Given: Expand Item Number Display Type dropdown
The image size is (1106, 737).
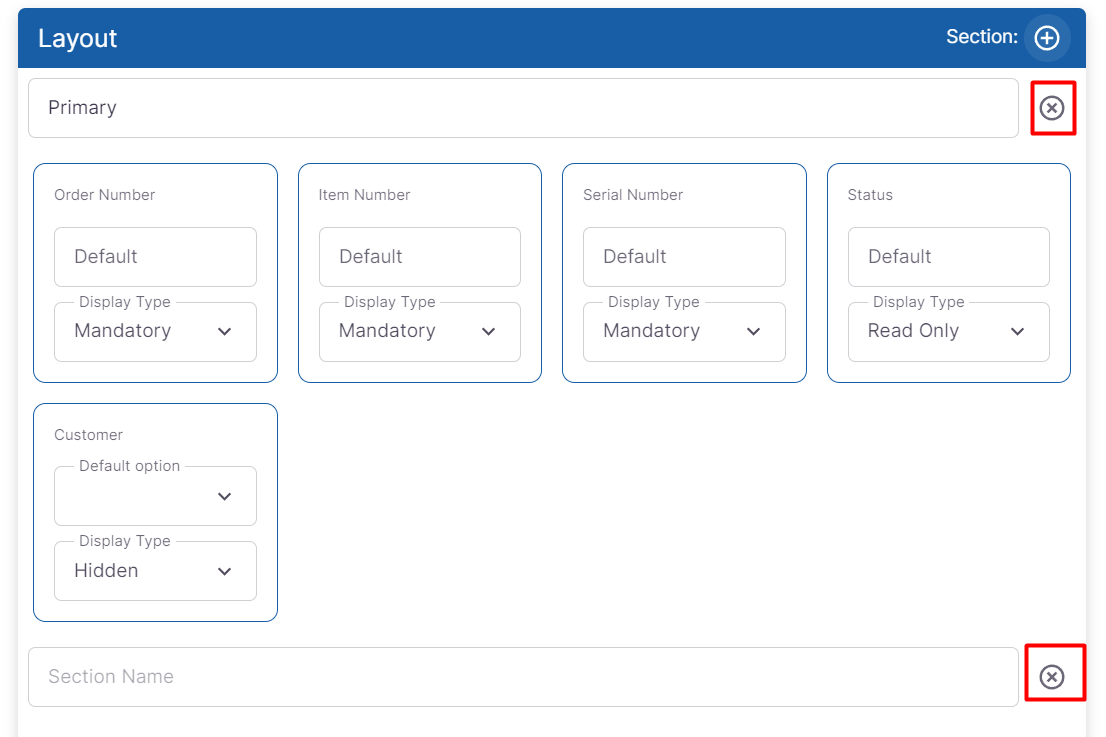Looking at the screenshot, I should (x=419, y=332).
